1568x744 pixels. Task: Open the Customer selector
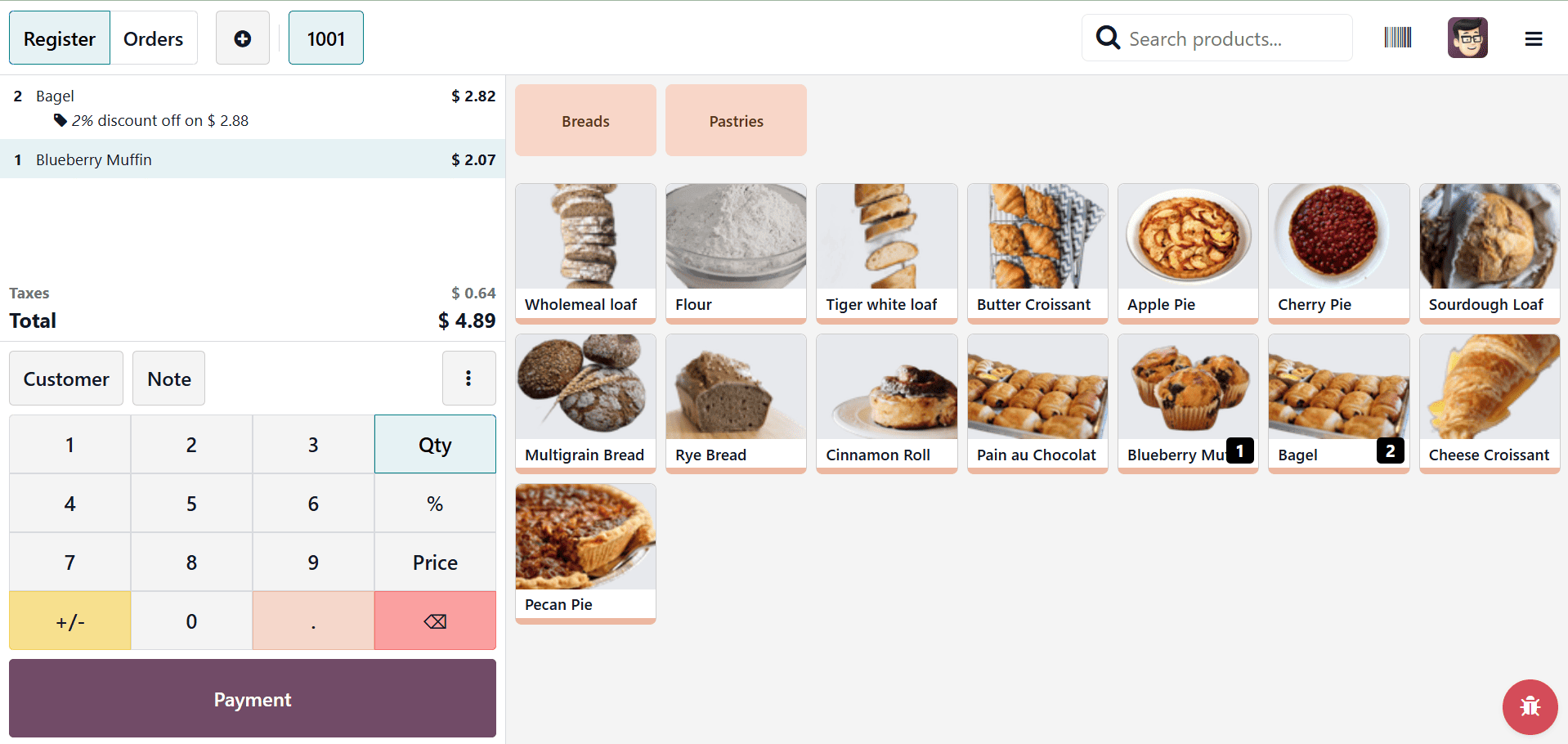click(65, 378)
